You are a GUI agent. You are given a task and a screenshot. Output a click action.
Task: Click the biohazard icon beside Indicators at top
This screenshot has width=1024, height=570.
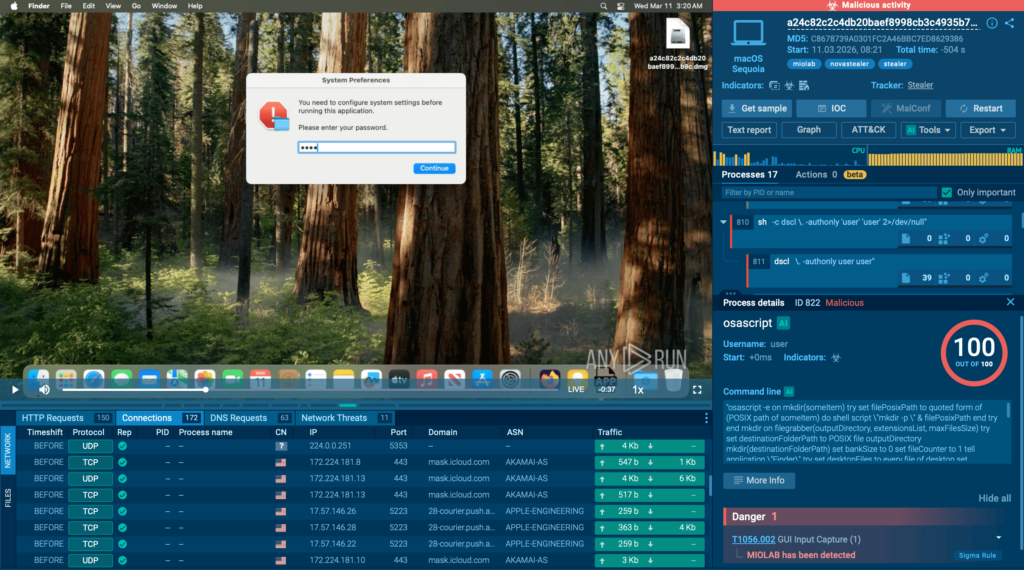tap(789, 86)
